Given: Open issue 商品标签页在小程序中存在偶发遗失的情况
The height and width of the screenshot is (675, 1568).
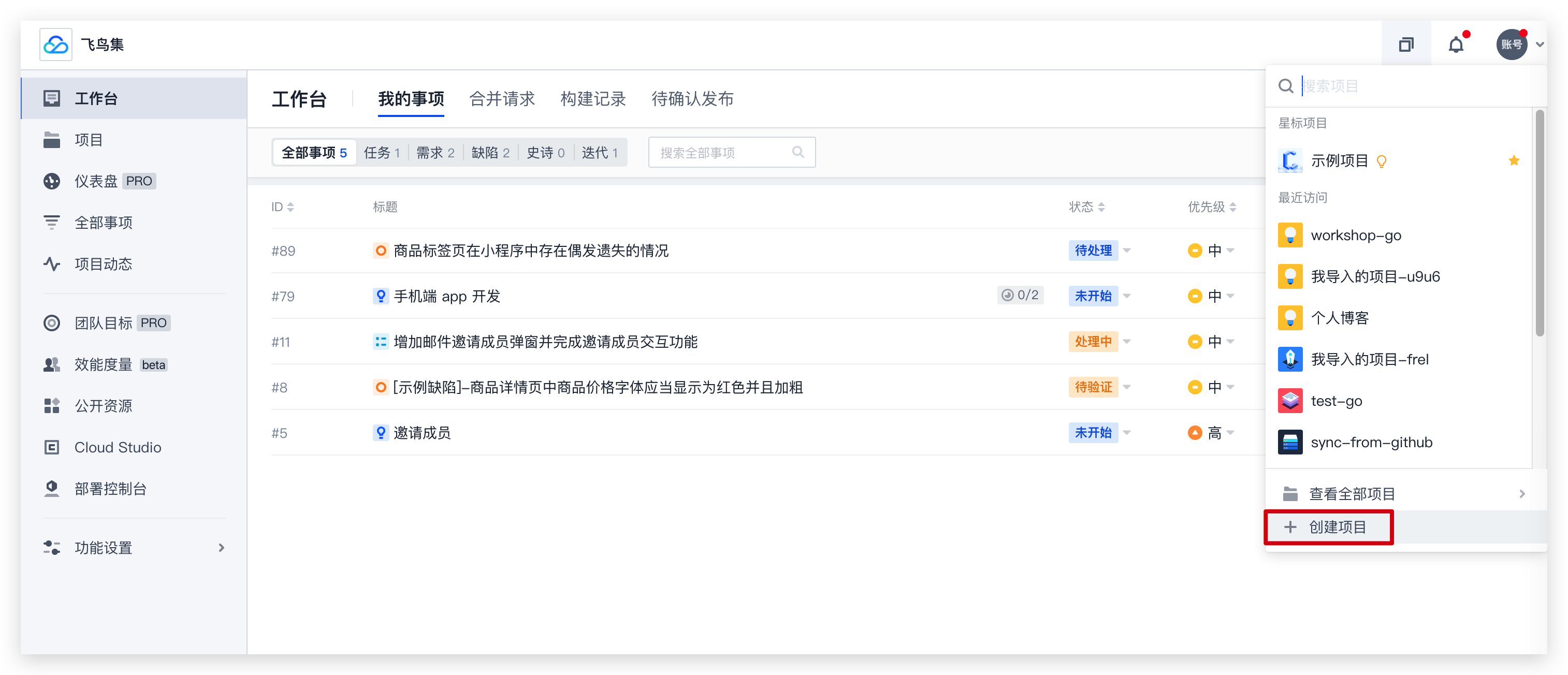Looking at the screenshot, I should (x=531, y=250).
